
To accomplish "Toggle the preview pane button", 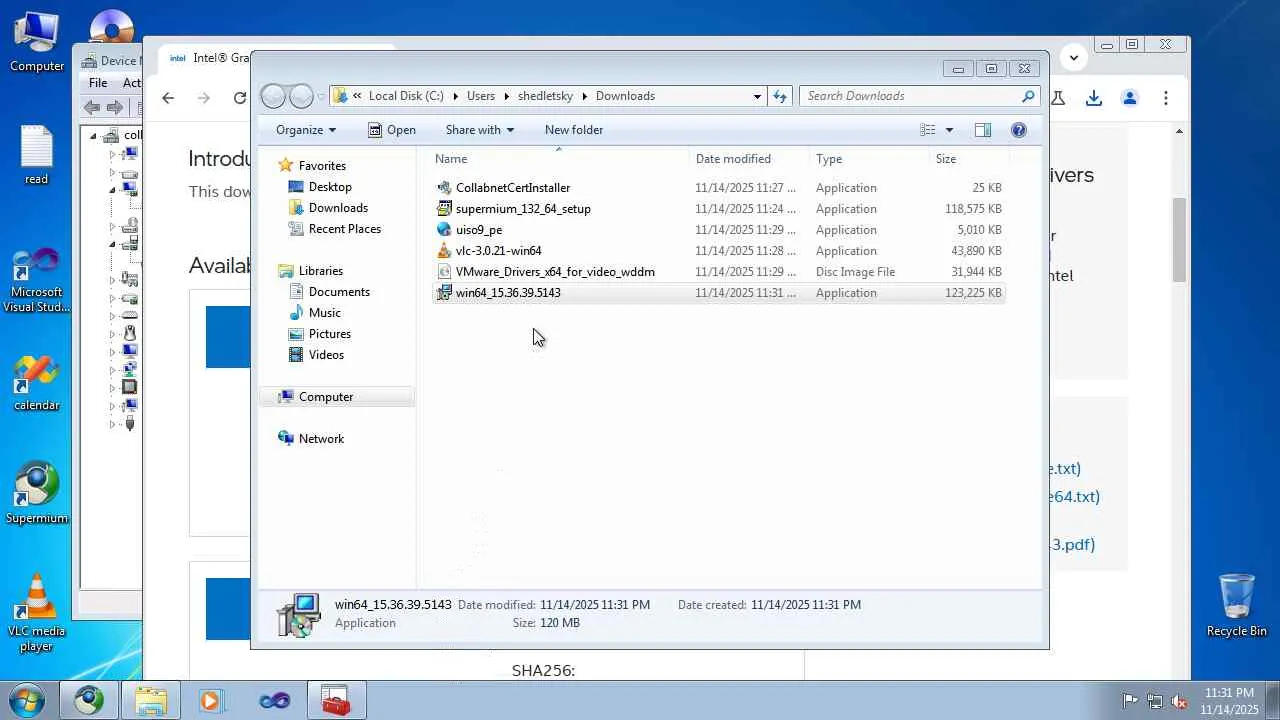I will 983,130.
